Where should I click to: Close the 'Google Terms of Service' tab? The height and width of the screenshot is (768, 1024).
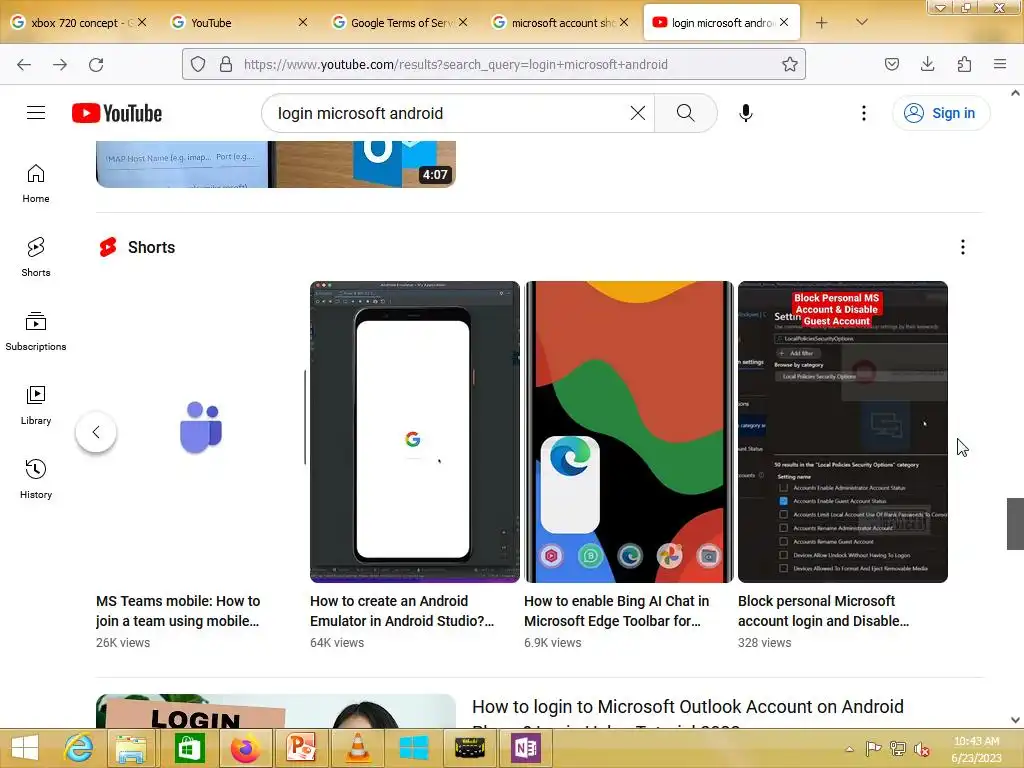(x=463, y=22)
